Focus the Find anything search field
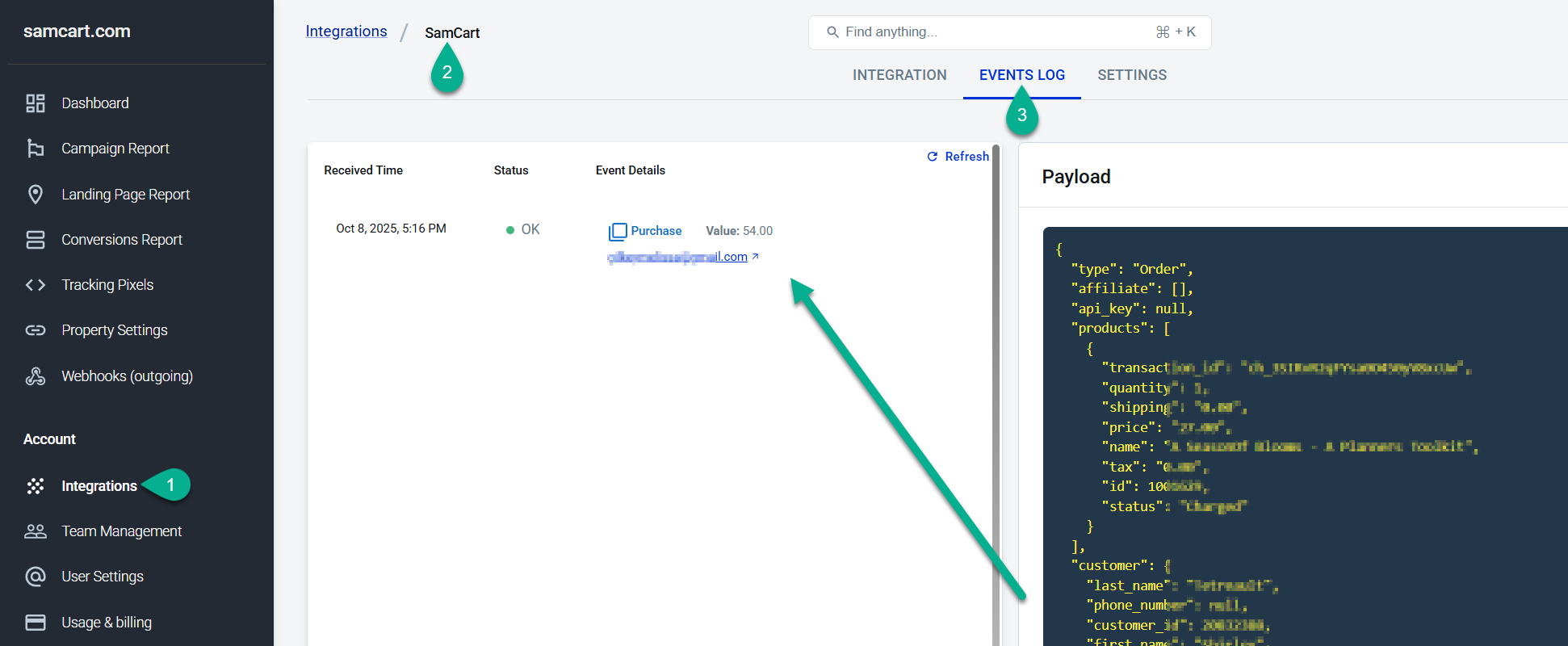Viewport: 1568px width, 646px height. tap(1009, 32)
